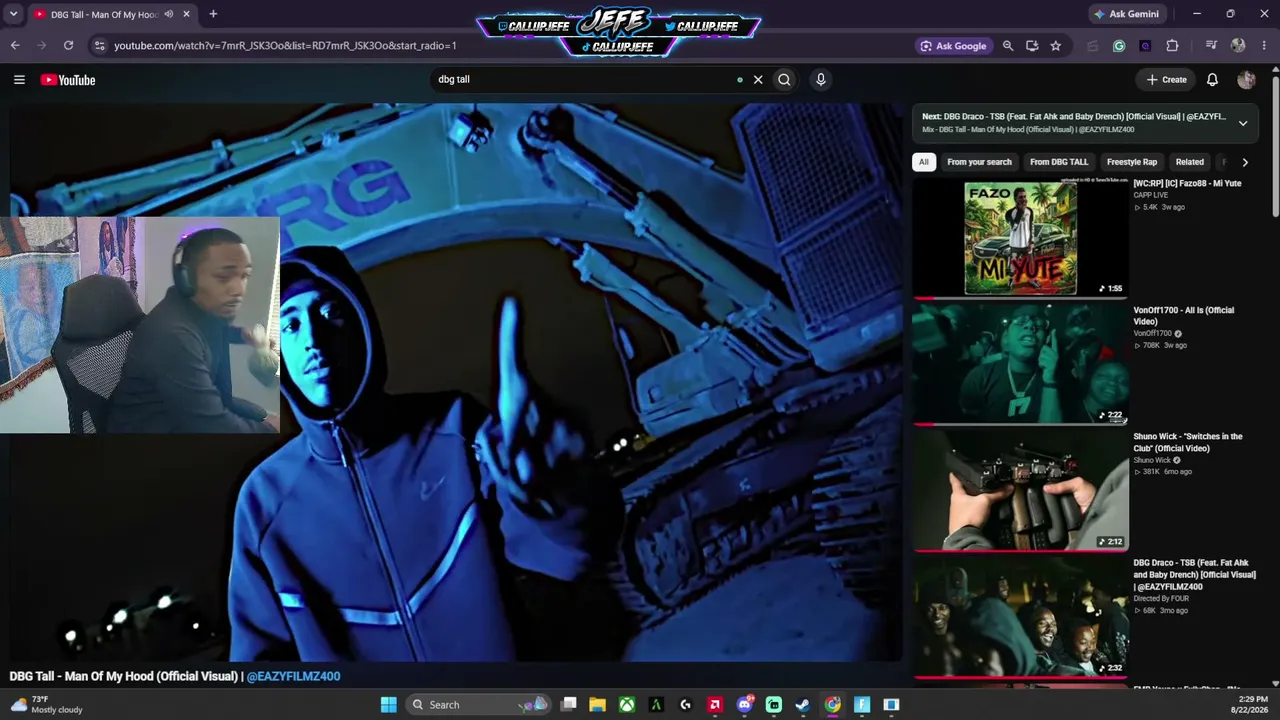Select the All filter chip
The width and height of the screenshot is (1280, 720).
pos(923,162)
